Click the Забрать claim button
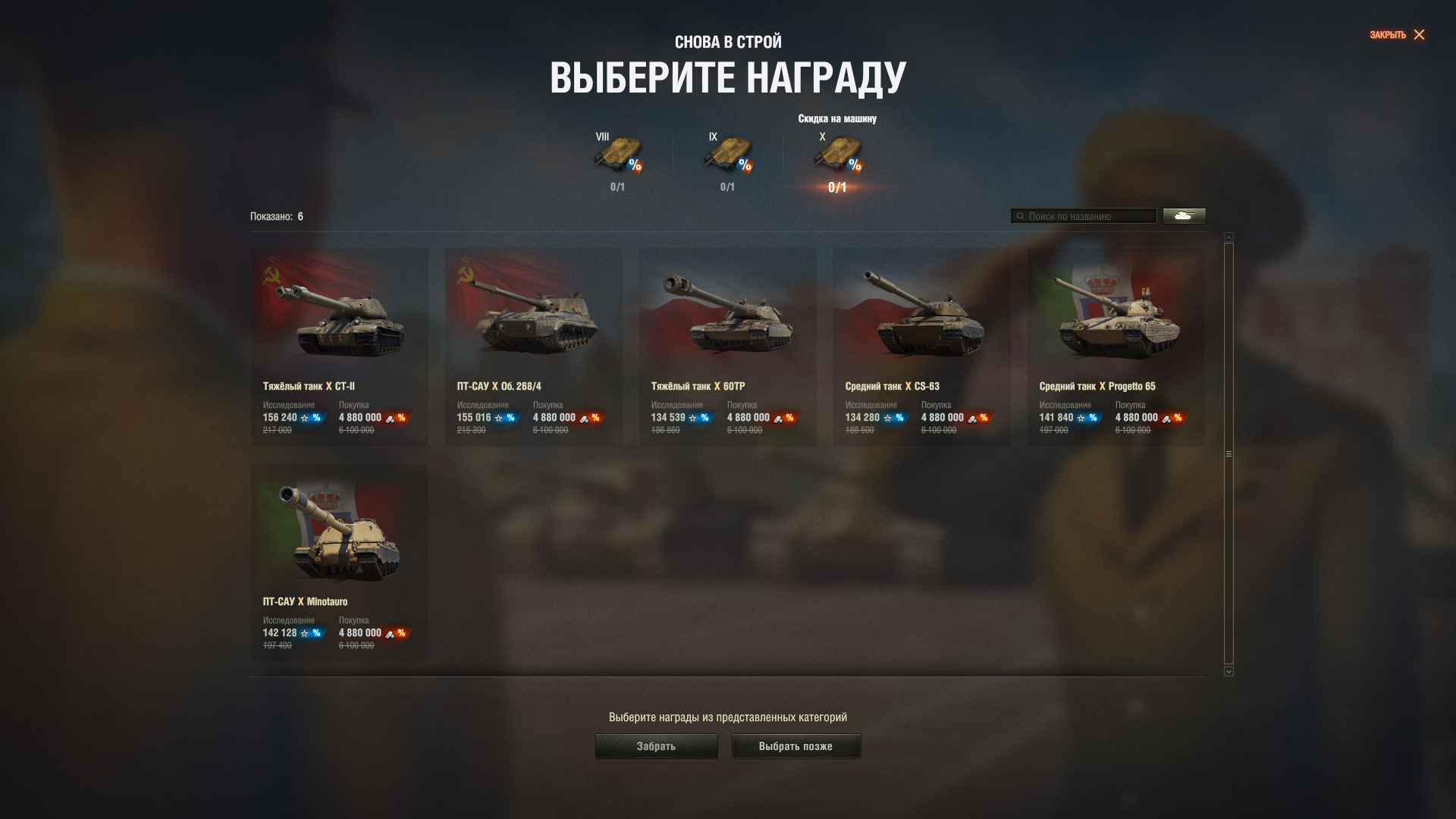 point(656,746)
